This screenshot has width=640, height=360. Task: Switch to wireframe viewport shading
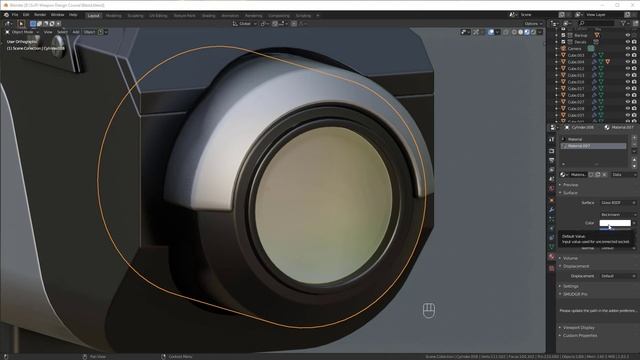coord(514,32)
